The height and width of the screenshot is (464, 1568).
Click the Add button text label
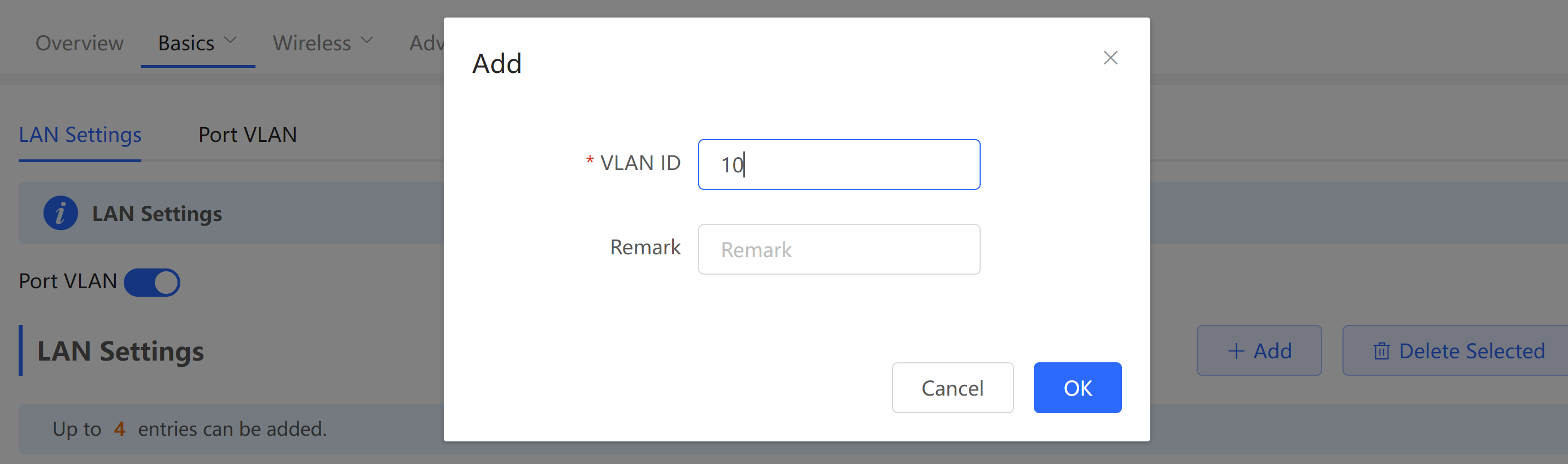(x=1272, y=352)
